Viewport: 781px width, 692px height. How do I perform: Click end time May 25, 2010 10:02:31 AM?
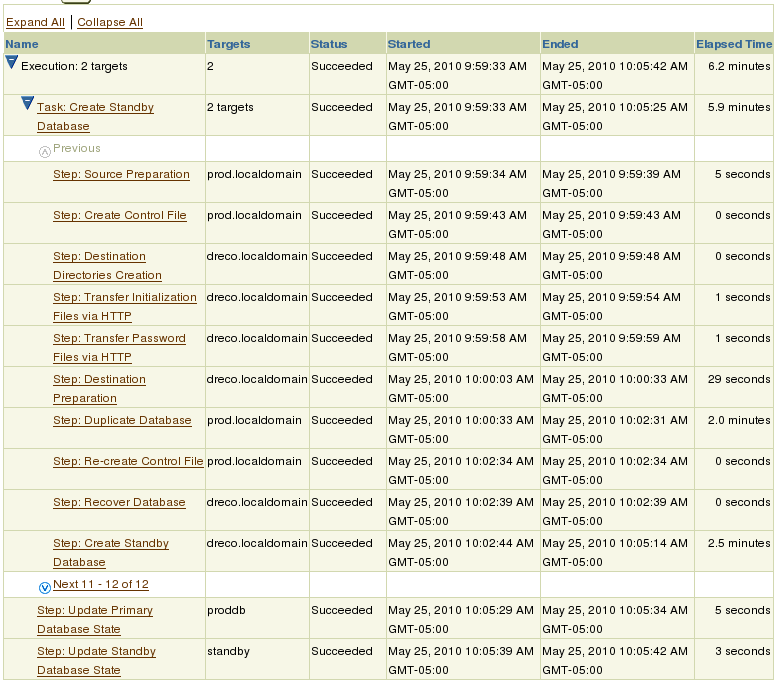615,429
